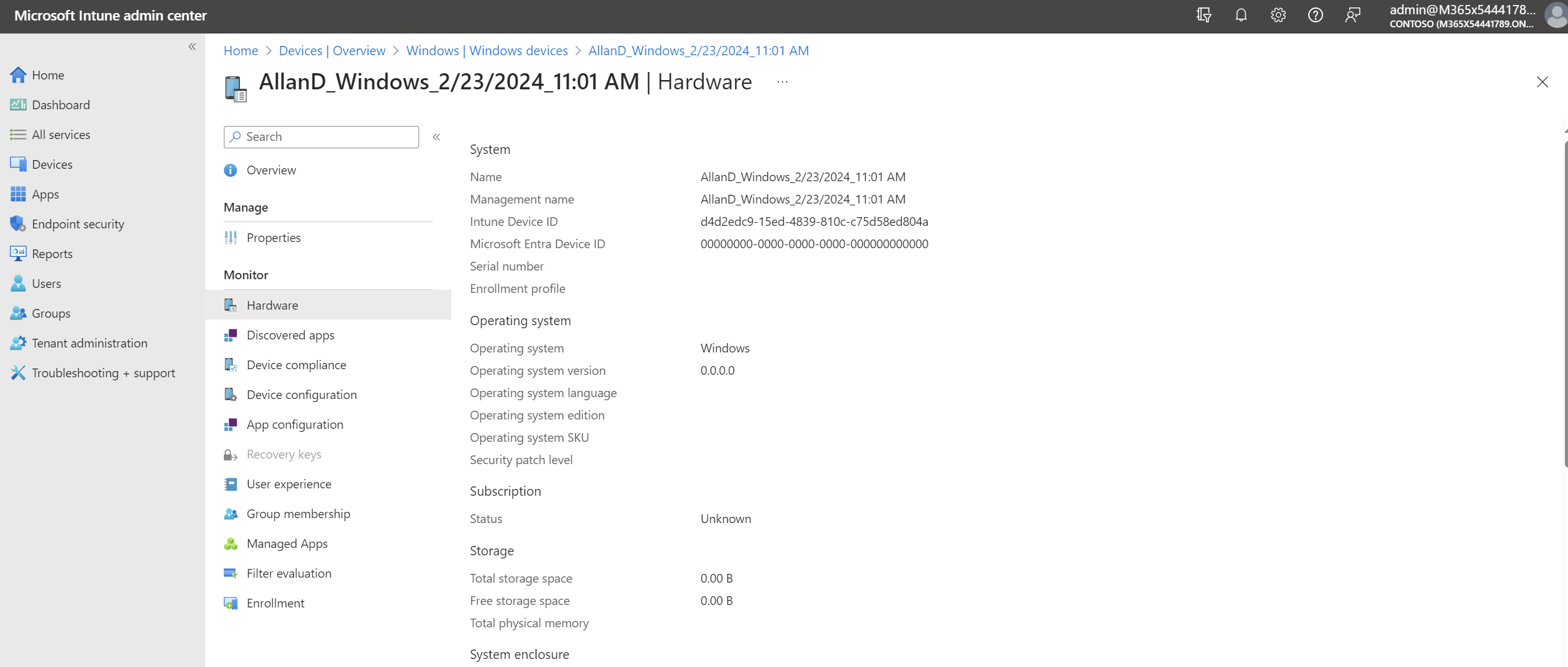
Task: Click the Device compliance icon
Action: tap(231, 365)
